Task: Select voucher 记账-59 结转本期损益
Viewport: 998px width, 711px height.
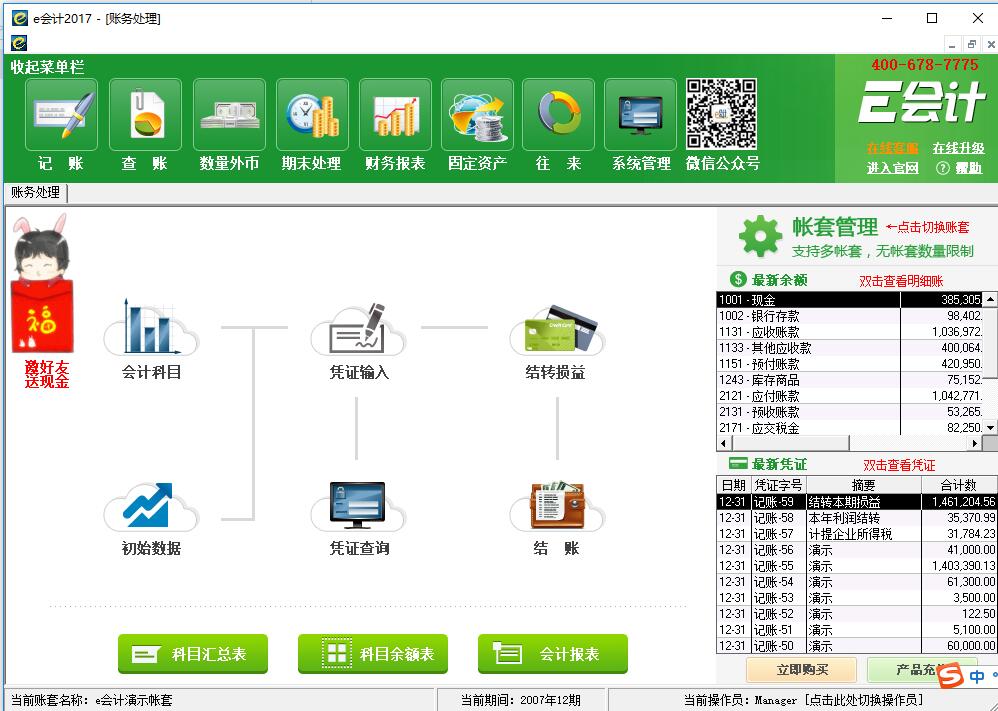Action: (x=857, y=502)
